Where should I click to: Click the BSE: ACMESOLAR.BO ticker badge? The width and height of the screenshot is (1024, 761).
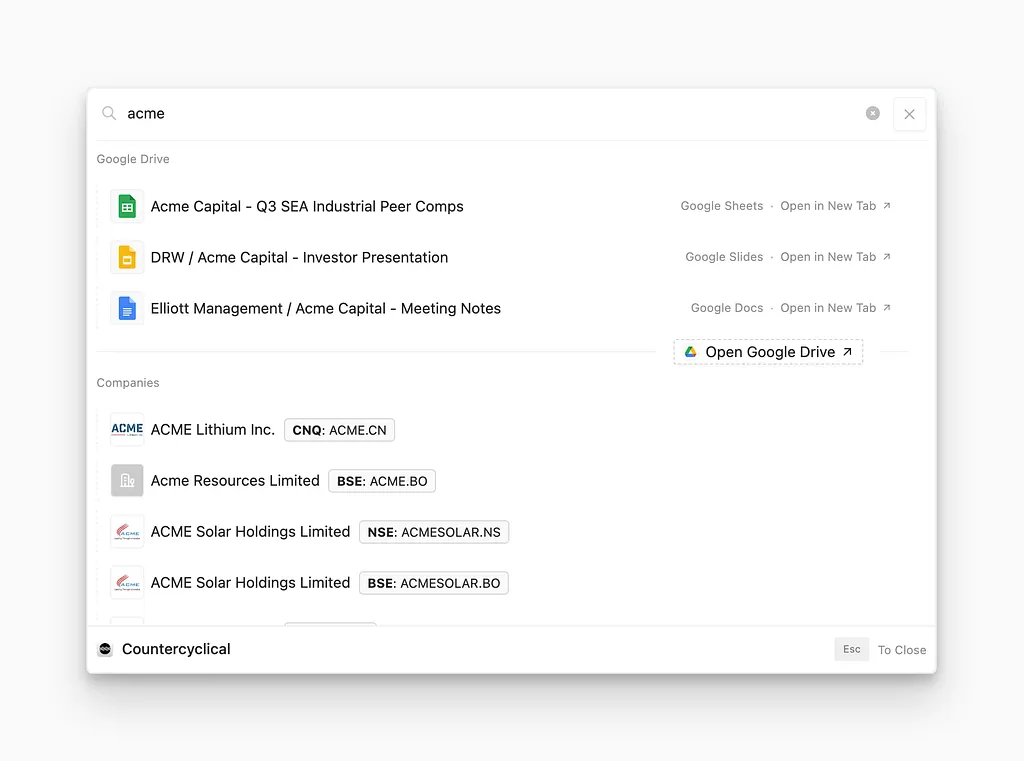coord(434,583)
